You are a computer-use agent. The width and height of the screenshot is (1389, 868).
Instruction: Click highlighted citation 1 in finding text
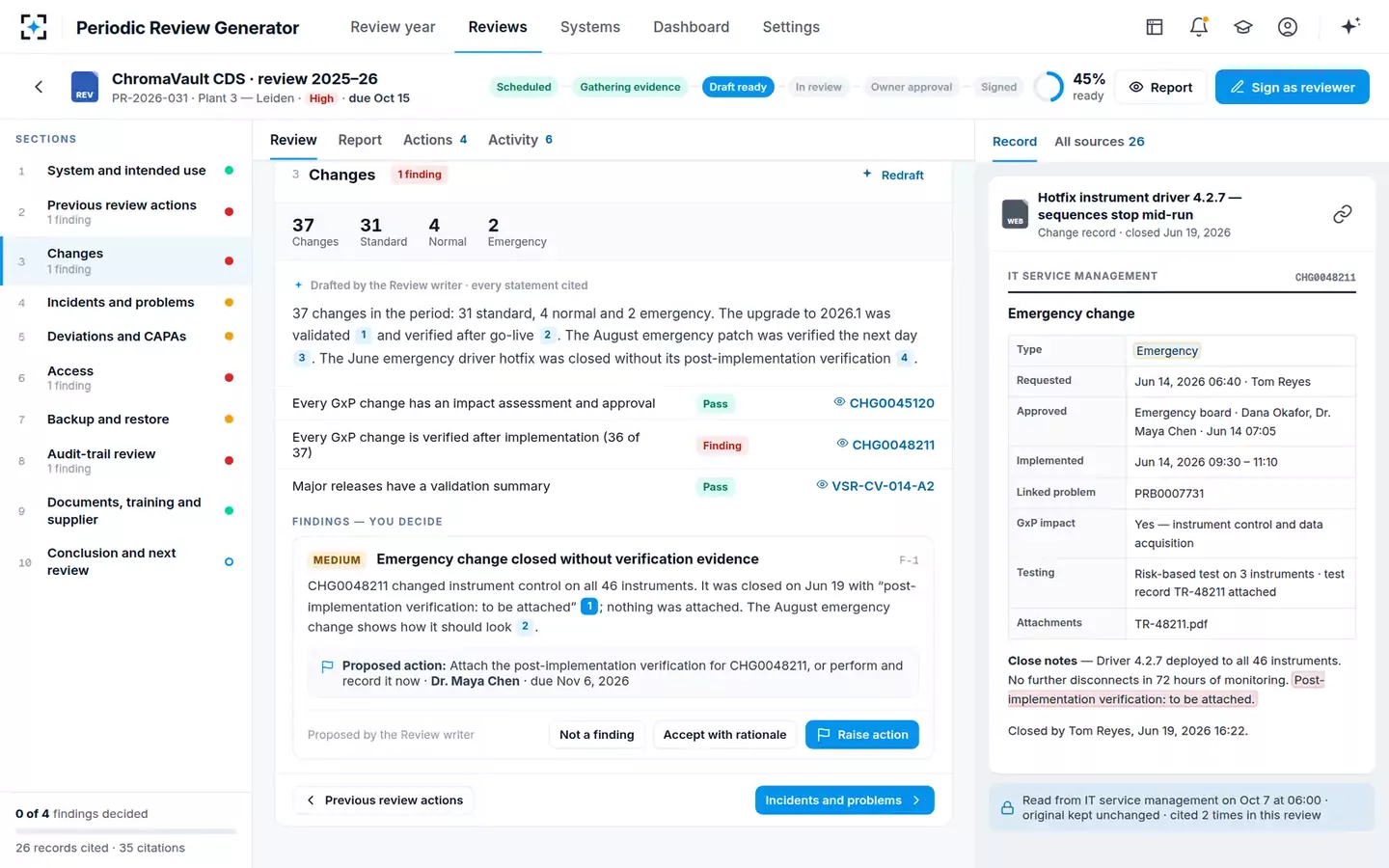point(589,607)
